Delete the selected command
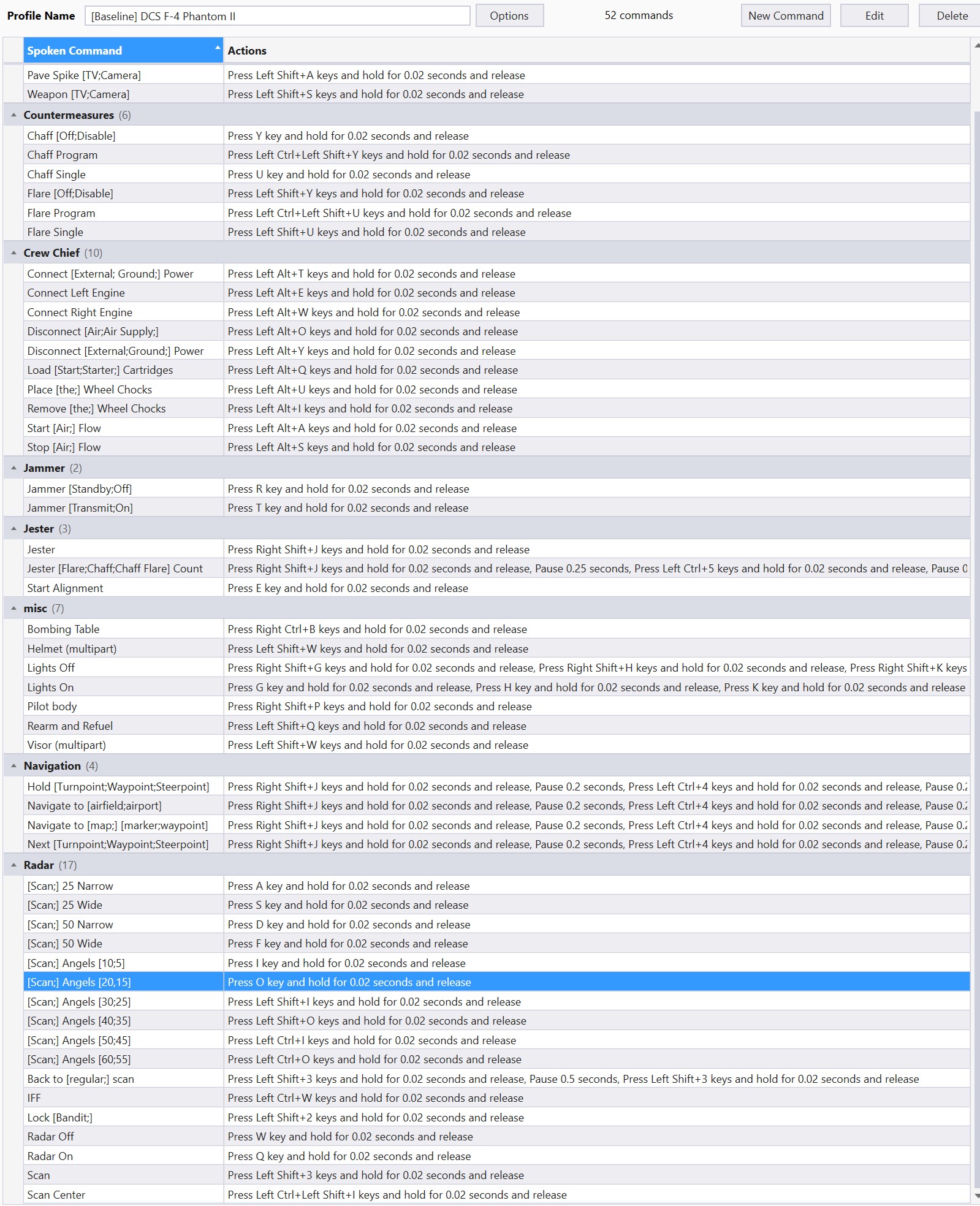Viewport: 980px width, 1206px height. click(x=951, y=16)
